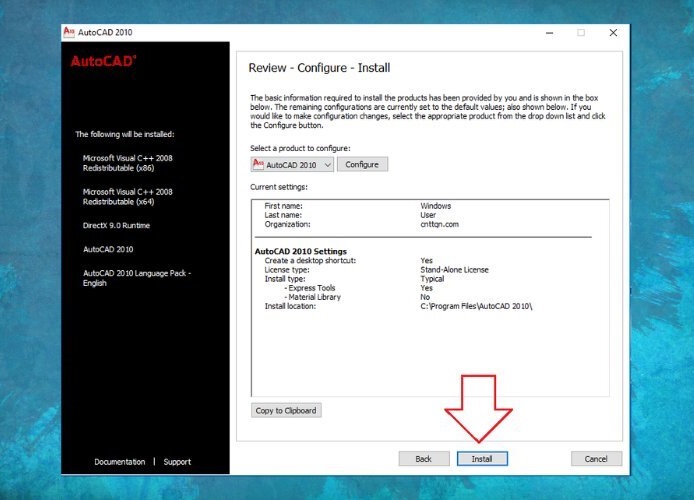Go Back to the previous step
This screenshot has height=500, width=694.
click(x=424, y=459)
